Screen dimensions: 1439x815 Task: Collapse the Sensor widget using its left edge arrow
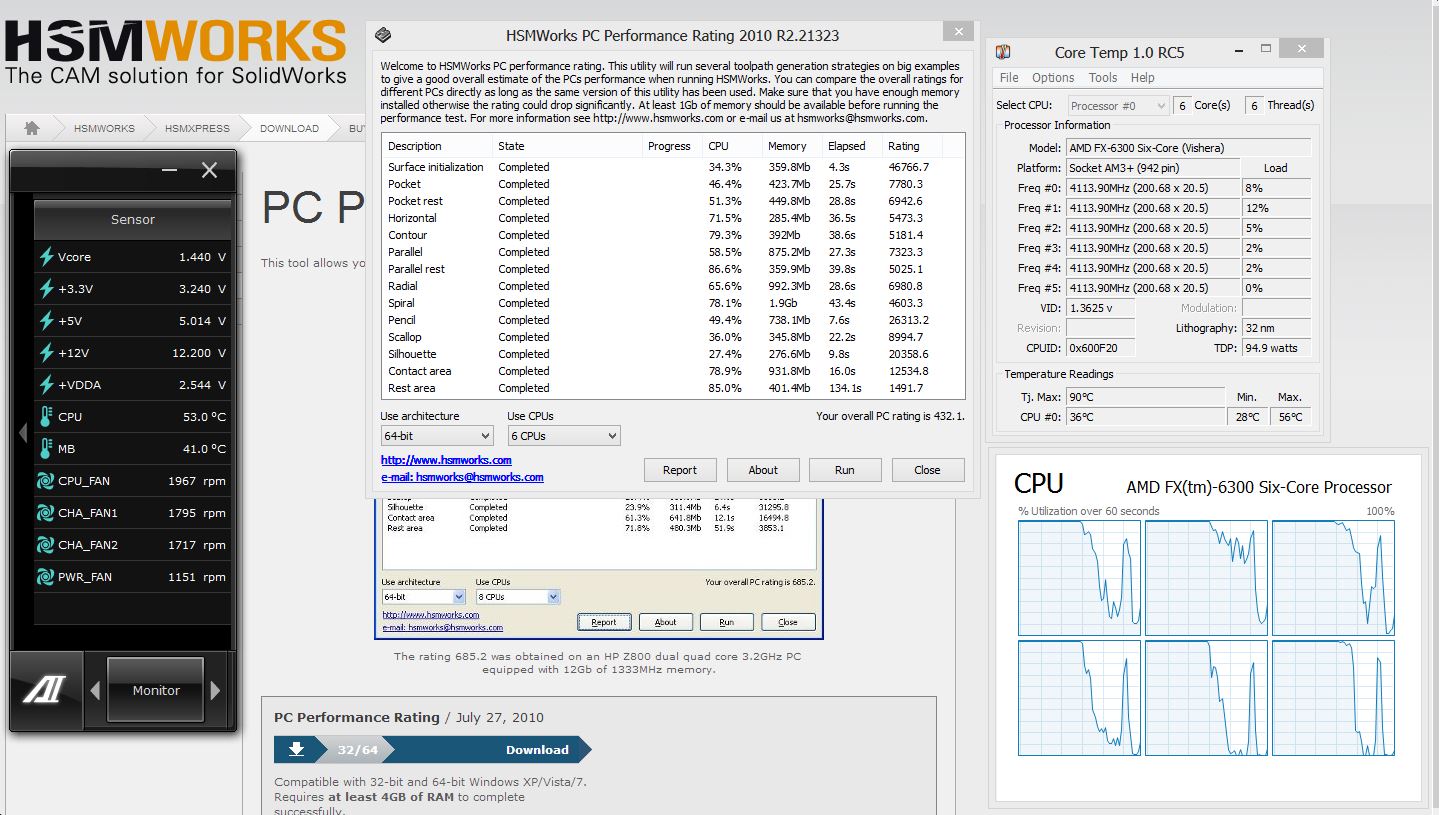click(x=23, y=433)
